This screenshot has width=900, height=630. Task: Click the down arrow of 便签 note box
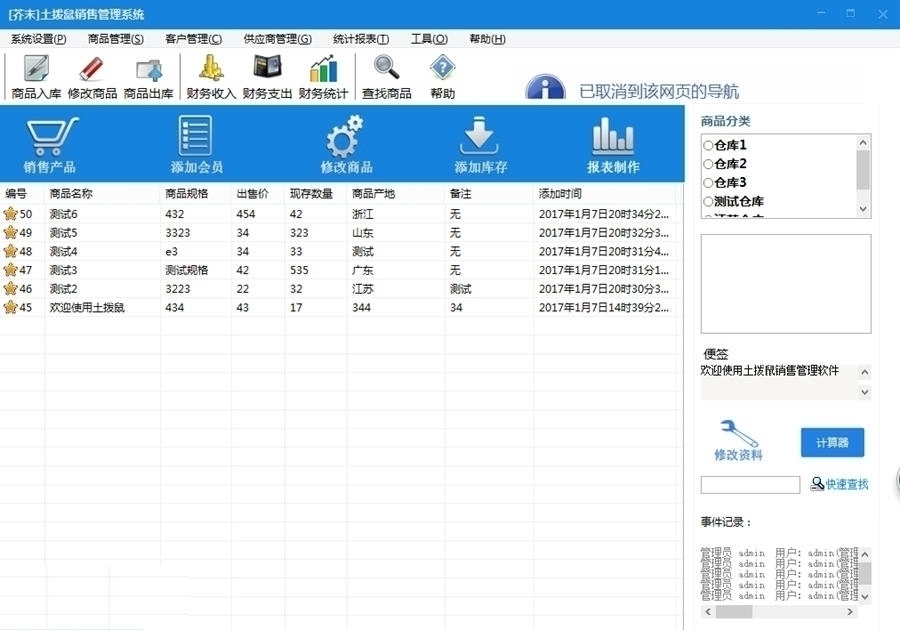[x=864, y=392]
